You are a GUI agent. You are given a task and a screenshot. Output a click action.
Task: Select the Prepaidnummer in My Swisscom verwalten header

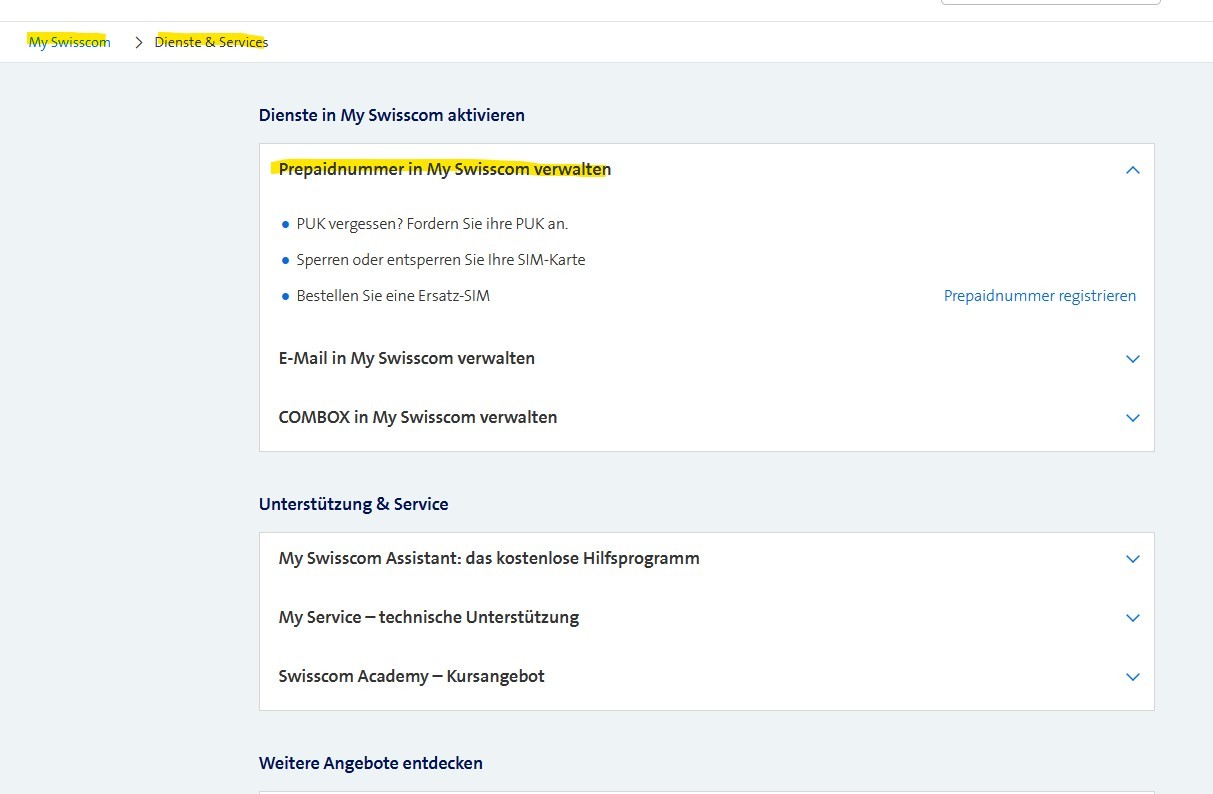(x=444, y=169)
